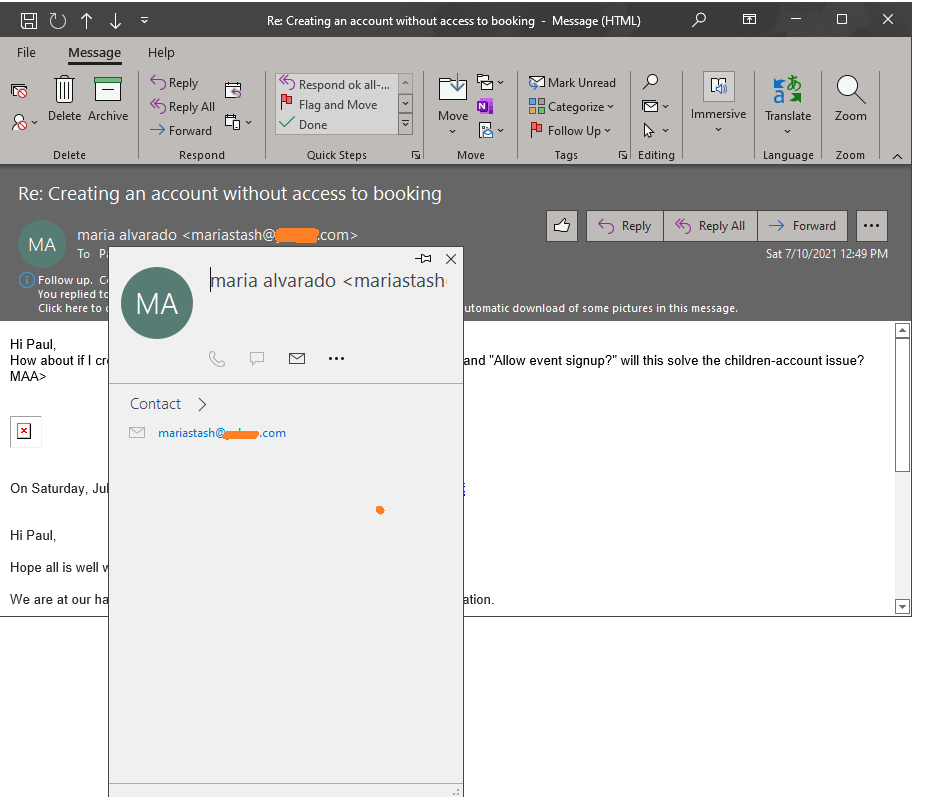This screenshot has height=797, width=943.
Task: Click name field in contact card
Action: click(328, 281)
